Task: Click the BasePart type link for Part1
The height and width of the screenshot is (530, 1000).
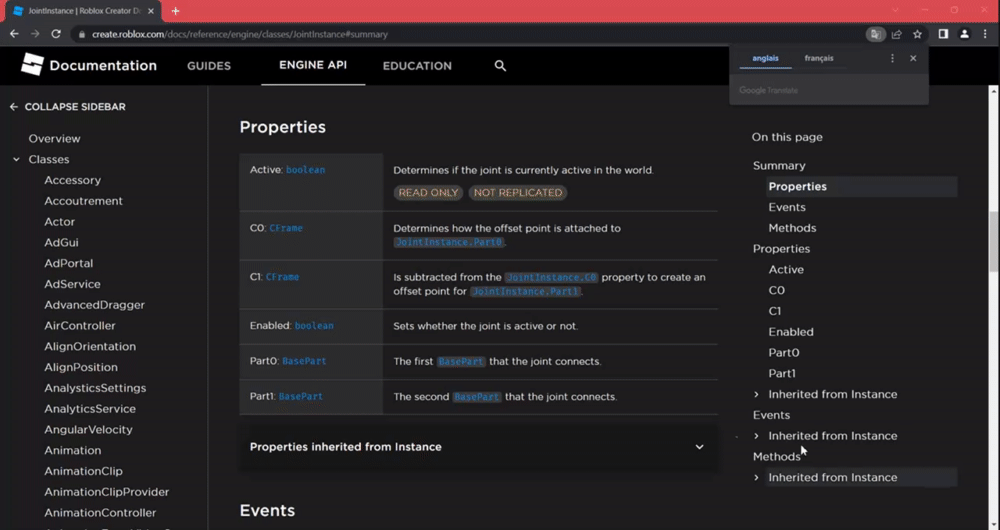Action: click(301, 396)
